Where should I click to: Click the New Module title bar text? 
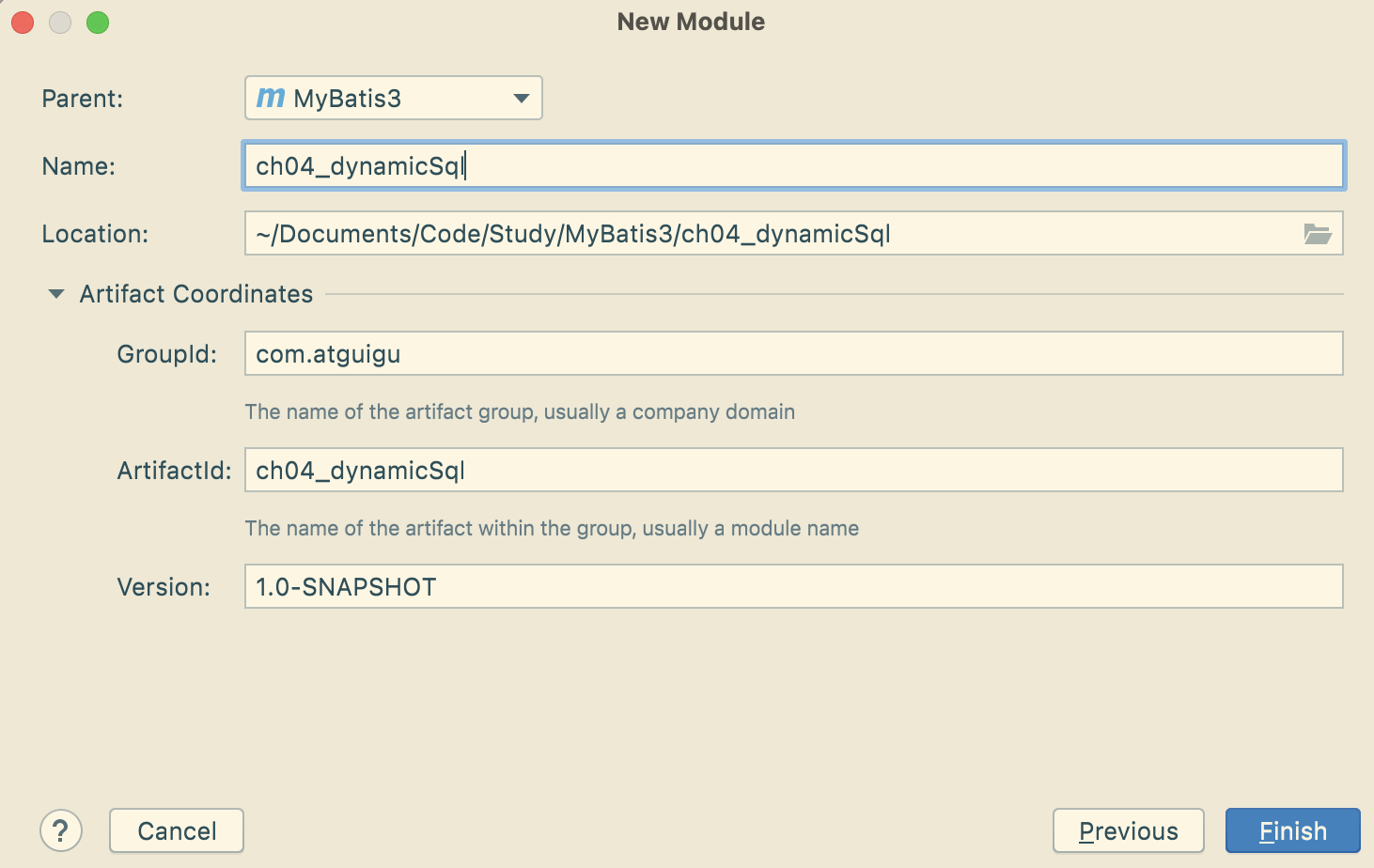[691, 22]
